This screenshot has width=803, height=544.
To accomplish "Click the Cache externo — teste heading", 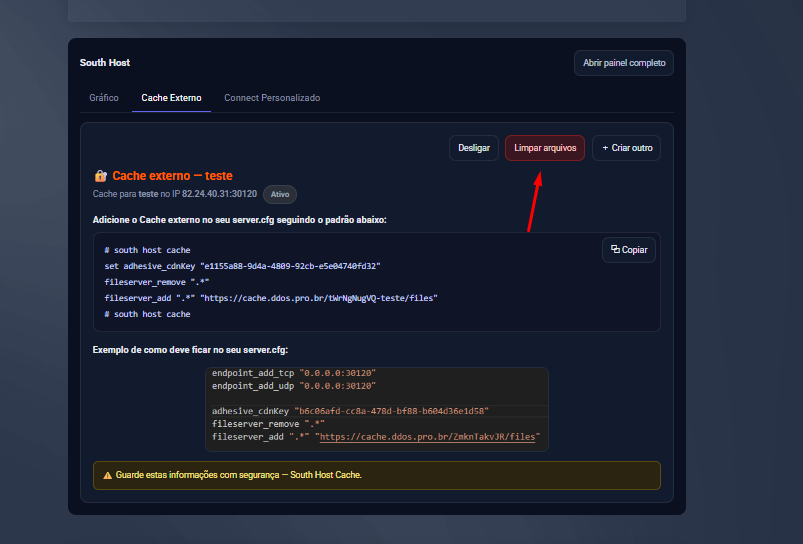I will (x=173, y=176).
